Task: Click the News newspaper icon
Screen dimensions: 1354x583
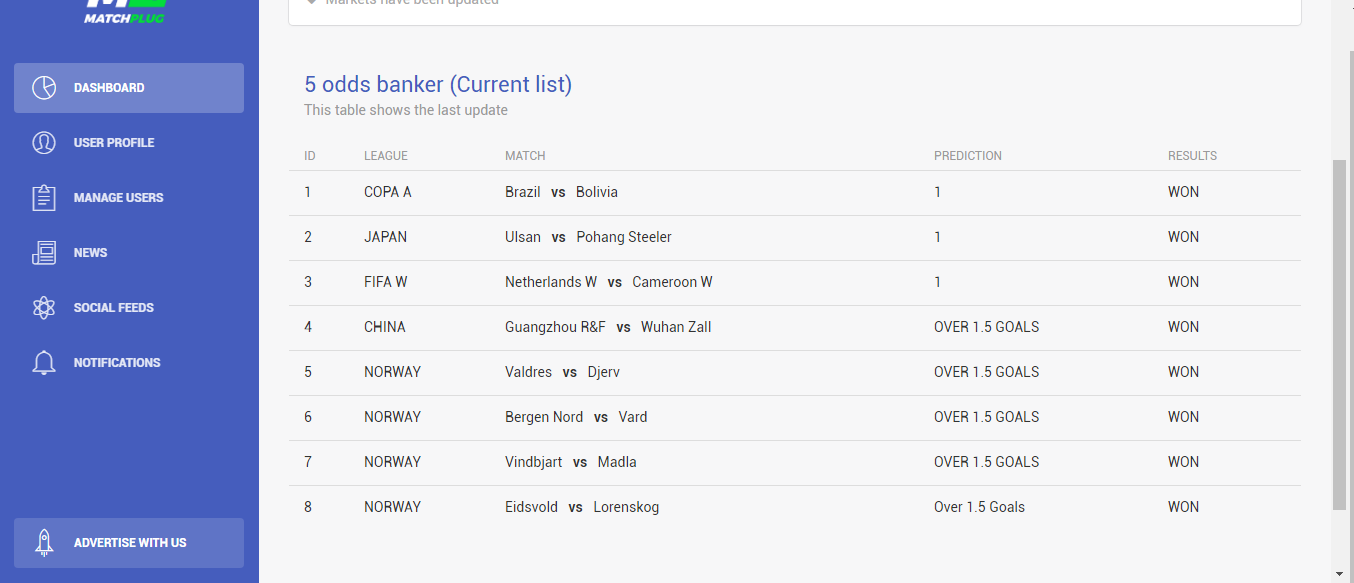Action: [x=44, y=253]
